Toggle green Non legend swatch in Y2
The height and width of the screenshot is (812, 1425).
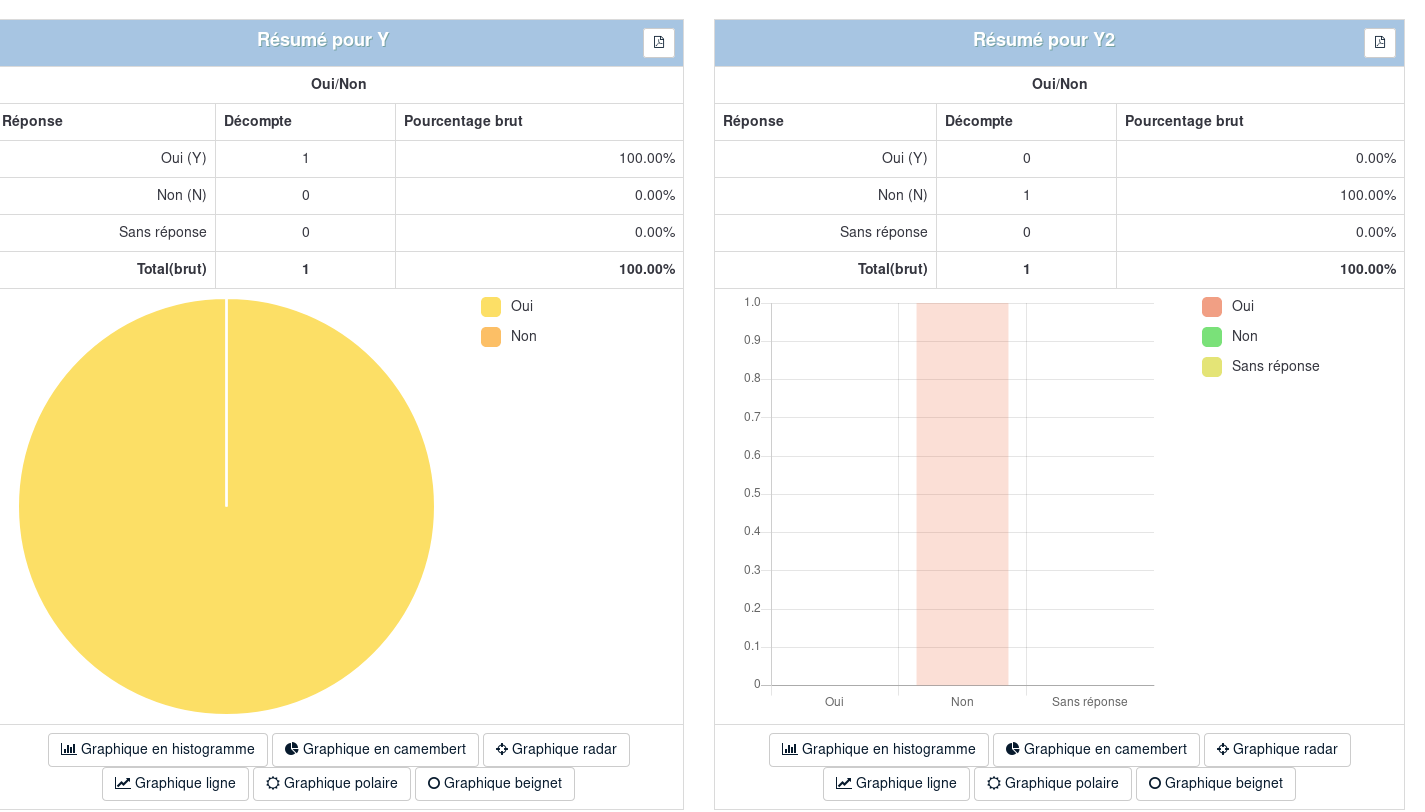point(1212,337)
